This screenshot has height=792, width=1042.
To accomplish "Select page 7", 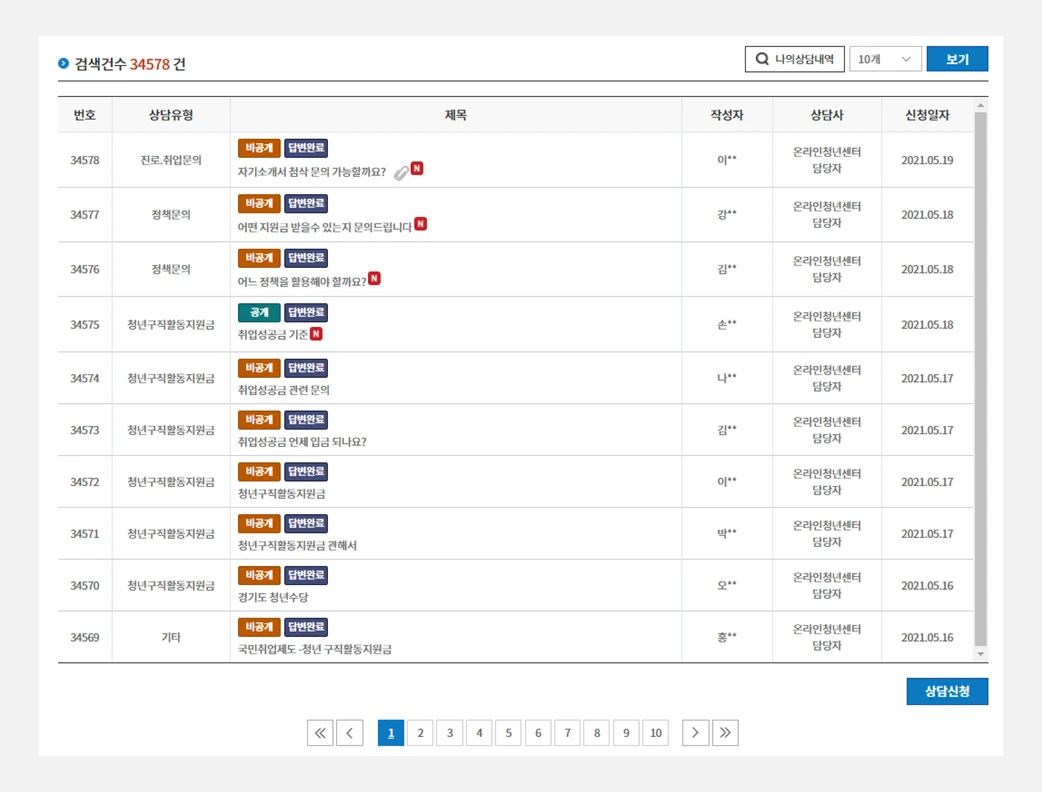I will pyautogui.click(x=568, y=733).
